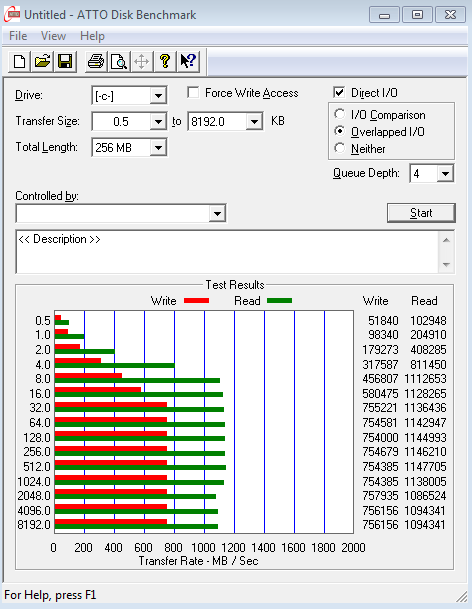Select the Overlapped I/O radio option
Viewport: 472px width, 609px height.
click(340, 131)
